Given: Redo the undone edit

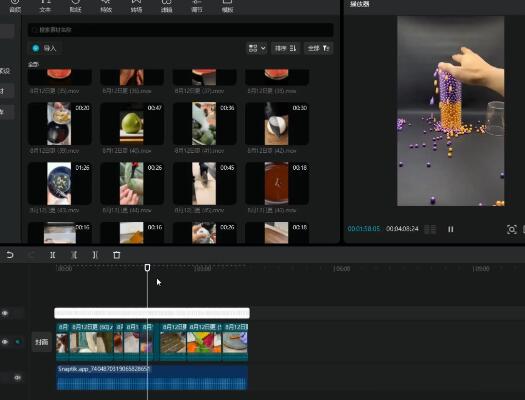Looking at the screenshot, I should coord(31,255).
